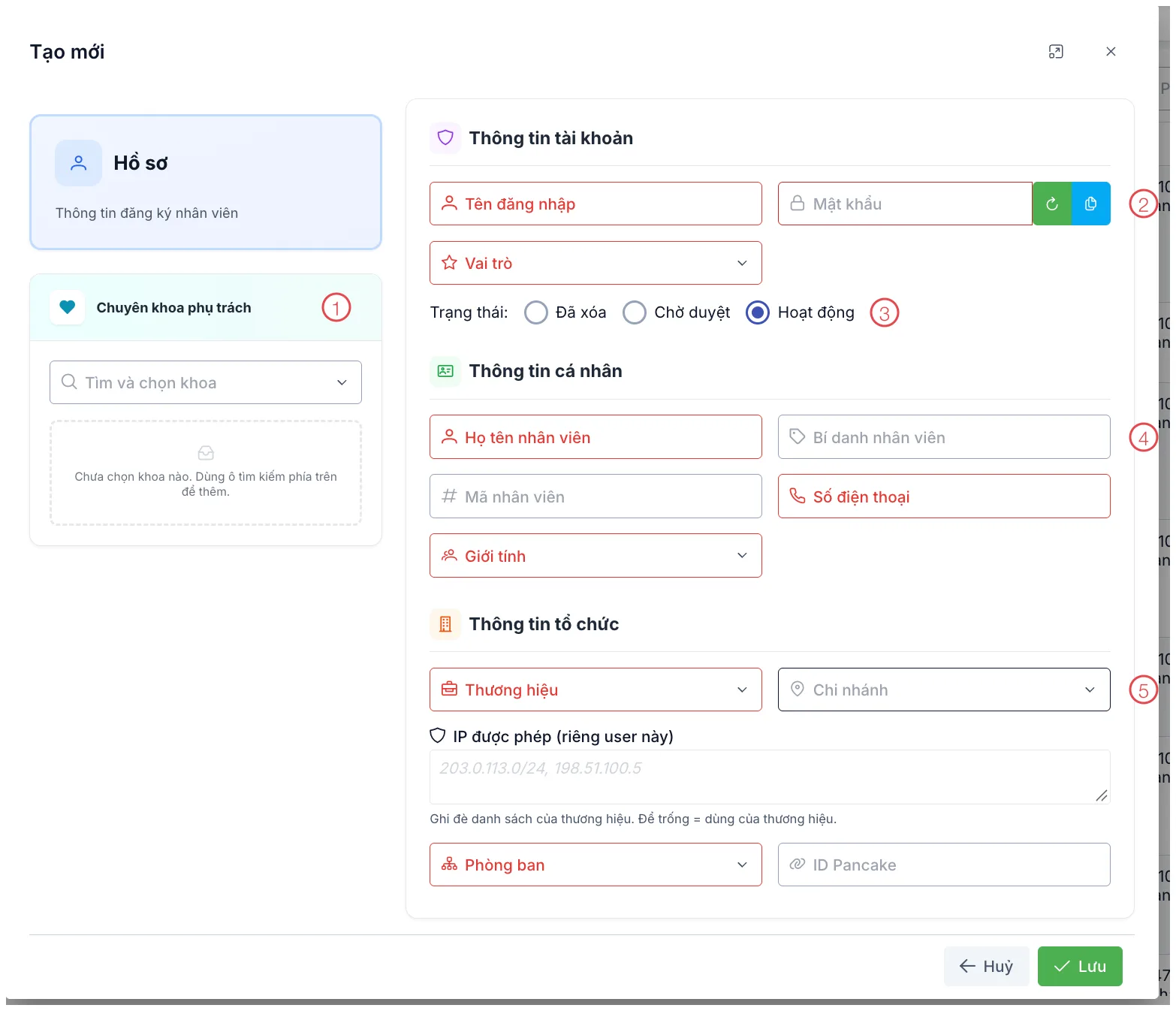Expand the Chi nhánh dropdown
The image size is (1176, 1011).
pyautogui.click(x=944, y=690)
